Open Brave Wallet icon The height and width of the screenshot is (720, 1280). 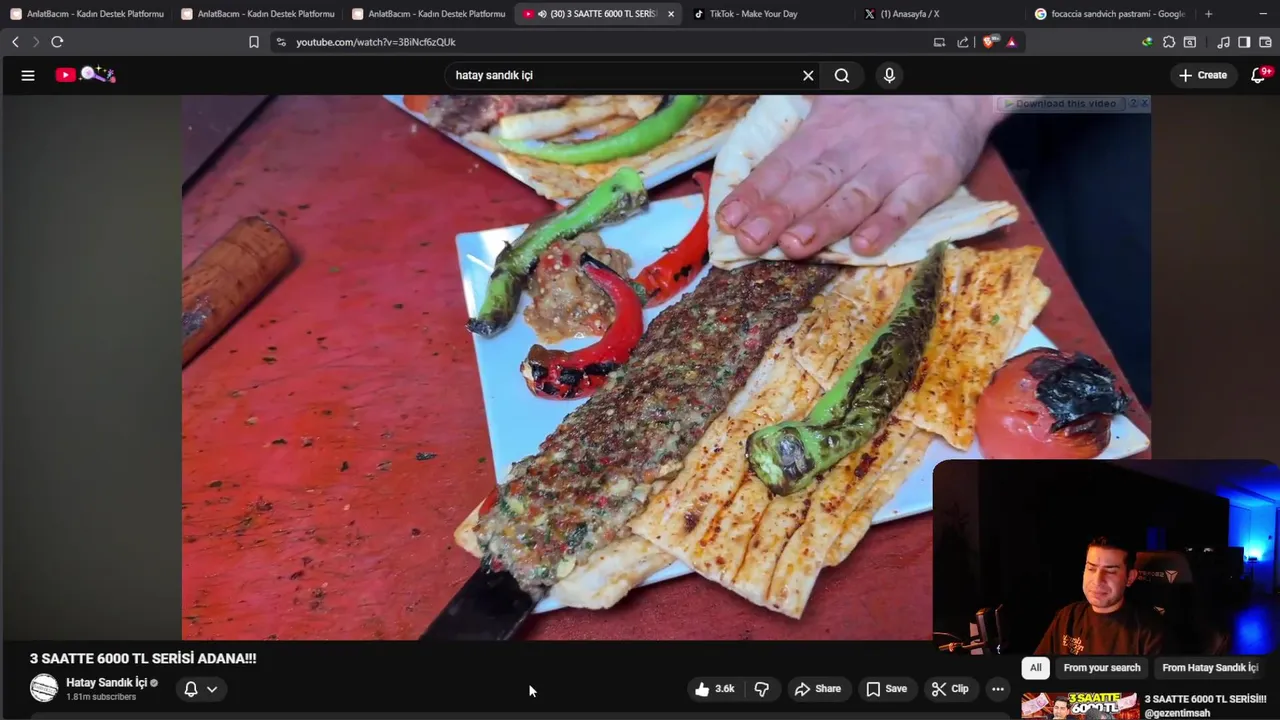point(1265,42)
